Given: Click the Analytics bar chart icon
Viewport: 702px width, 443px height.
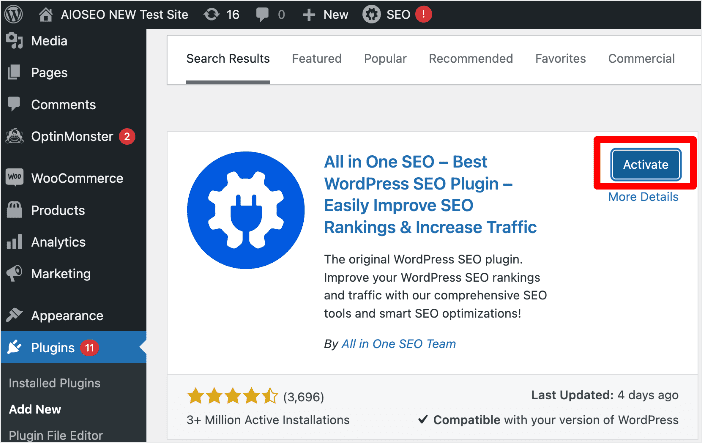Looking at the screenshot, I should 14,242.
